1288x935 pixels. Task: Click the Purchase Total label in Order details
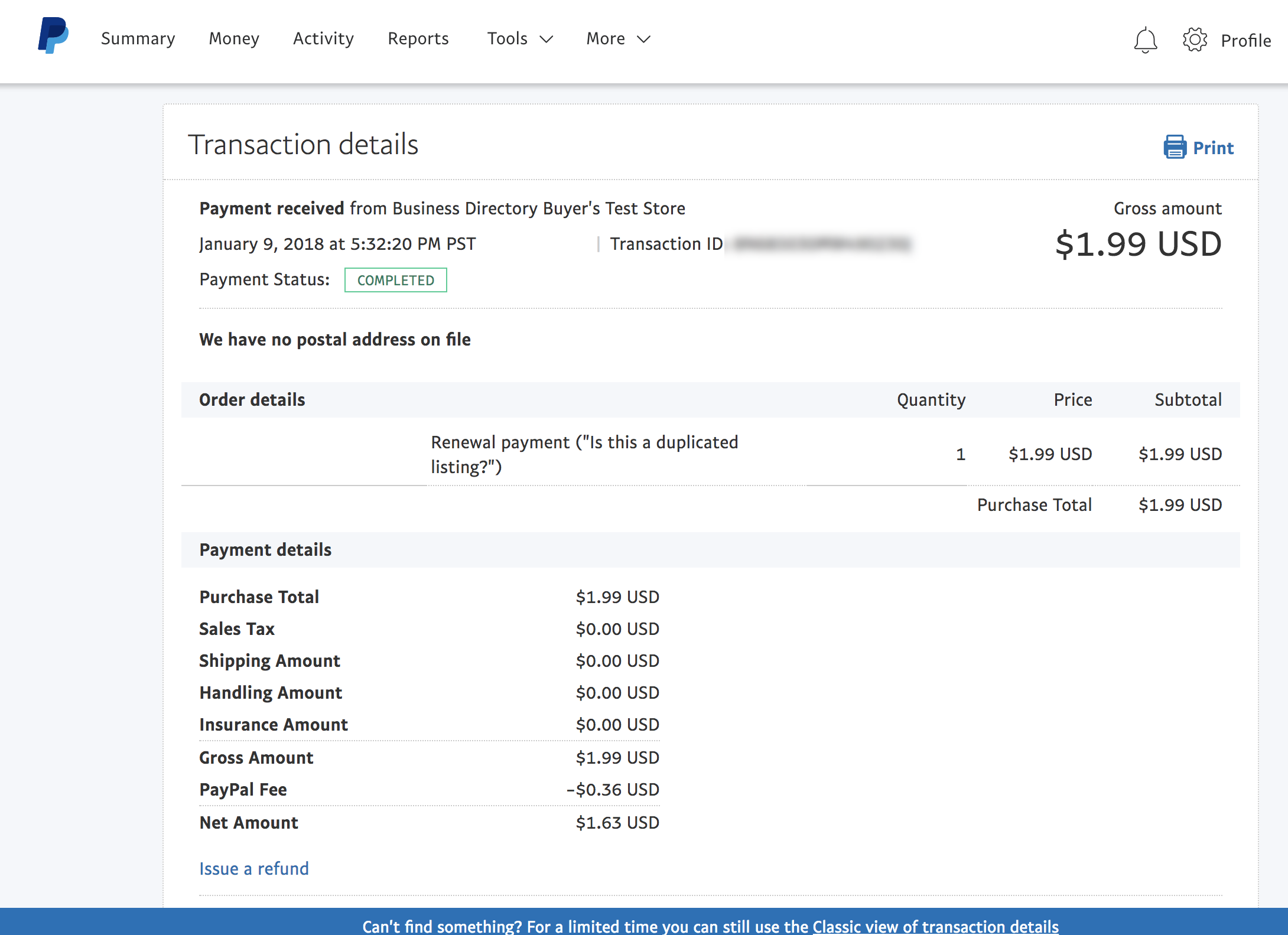click(x=1035, y=505)
